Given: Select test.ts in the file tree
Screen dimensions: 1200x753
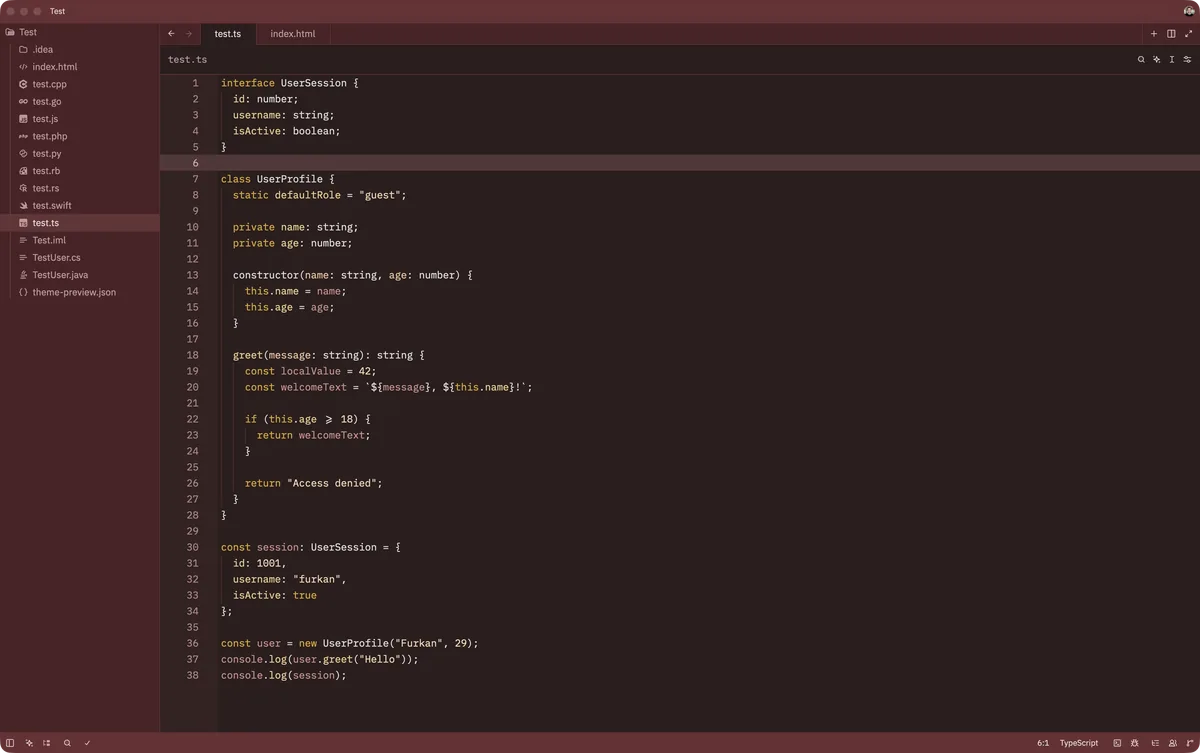Looking at the screenshot, I should [x=80, y=223].
